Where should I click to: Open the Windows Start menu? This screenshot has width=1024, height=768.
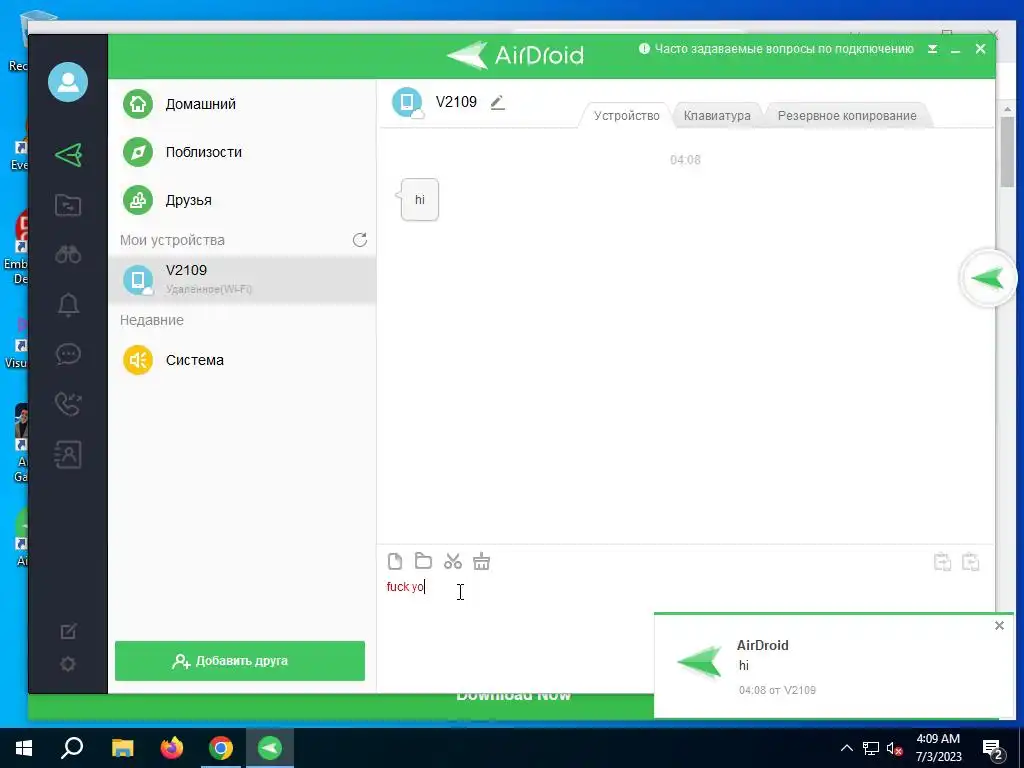pyautogui.click(x=24, y=748)
